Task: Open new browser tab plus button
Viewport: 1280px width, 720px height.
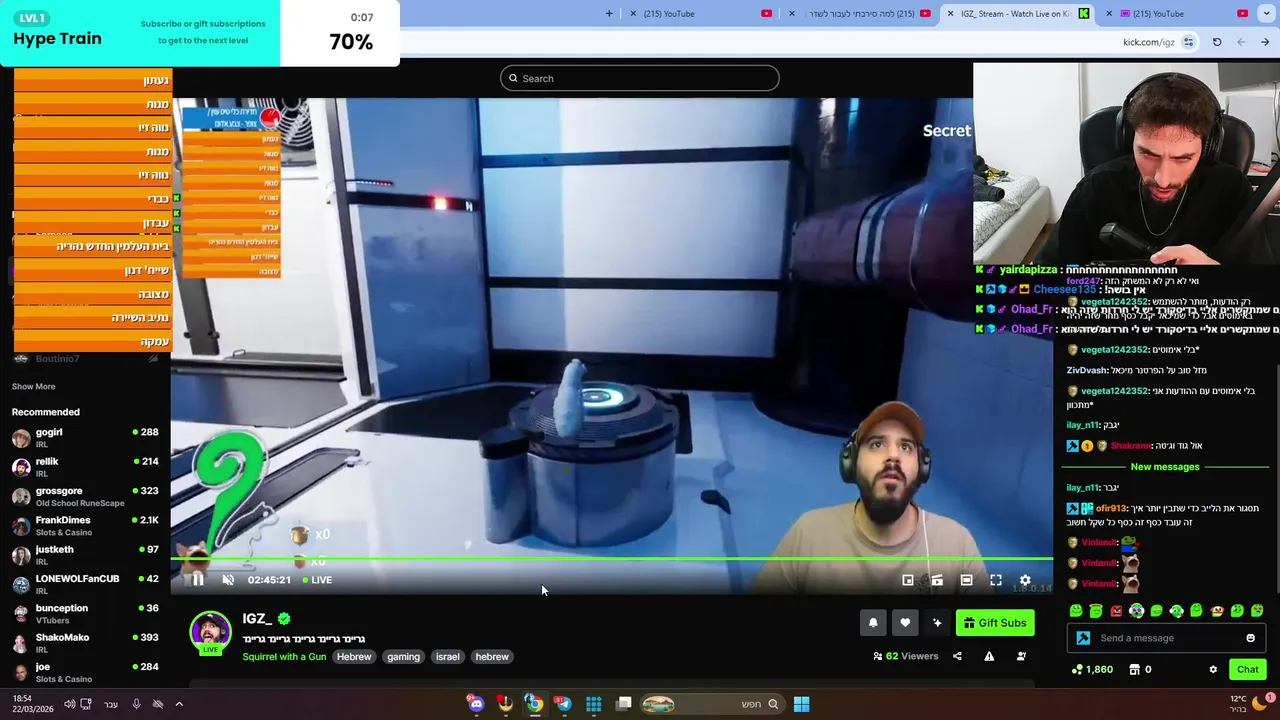Action: pos(609,14)
